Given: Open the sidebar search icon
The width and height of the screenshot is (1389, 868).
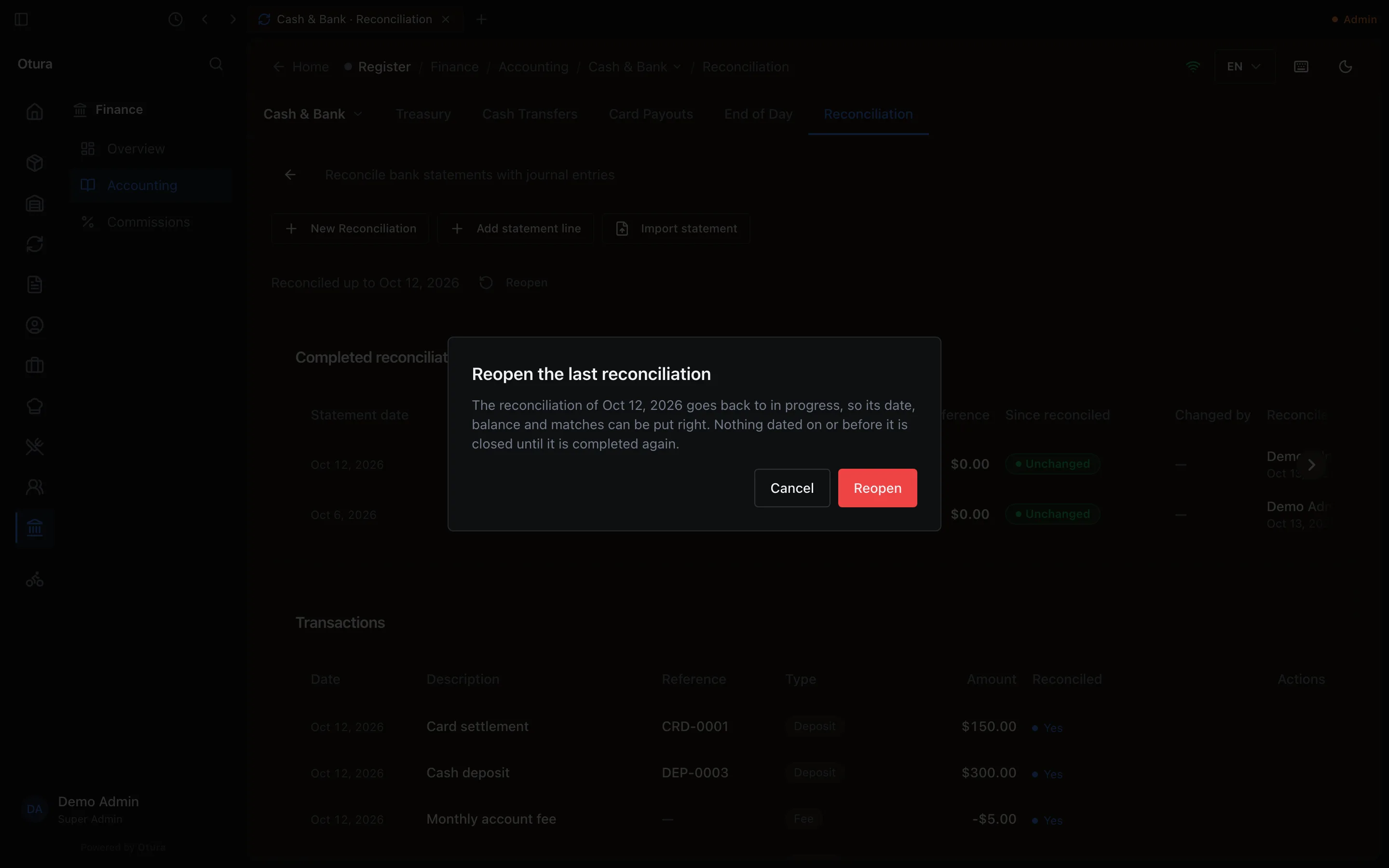Looking at the screenshot, I should click(x=216, y=64).
